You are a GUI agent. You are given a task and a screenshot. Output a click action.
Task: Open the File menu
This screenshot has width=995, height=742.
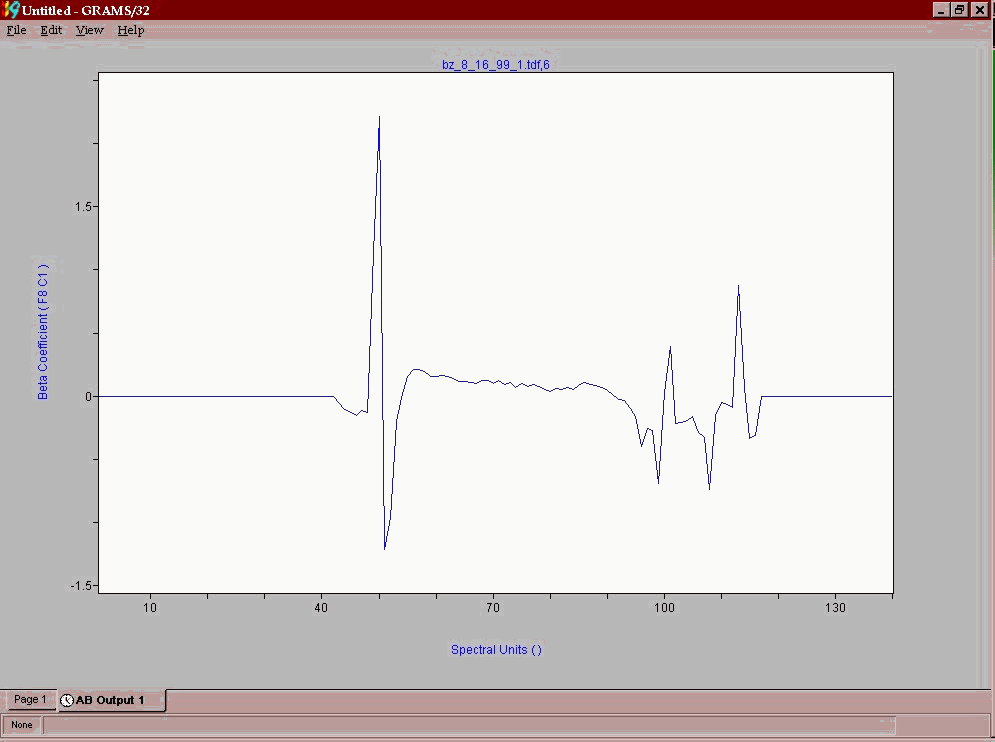15,30
